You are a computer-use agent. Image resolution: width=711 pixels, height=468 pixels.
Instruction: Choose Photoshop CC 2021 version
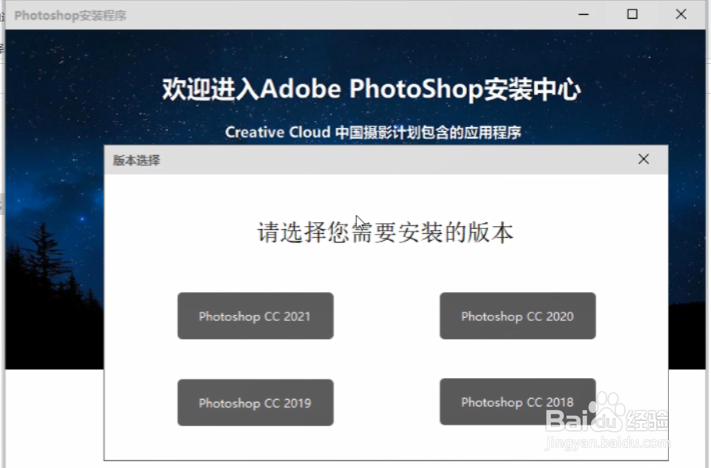tap(255, 316)
